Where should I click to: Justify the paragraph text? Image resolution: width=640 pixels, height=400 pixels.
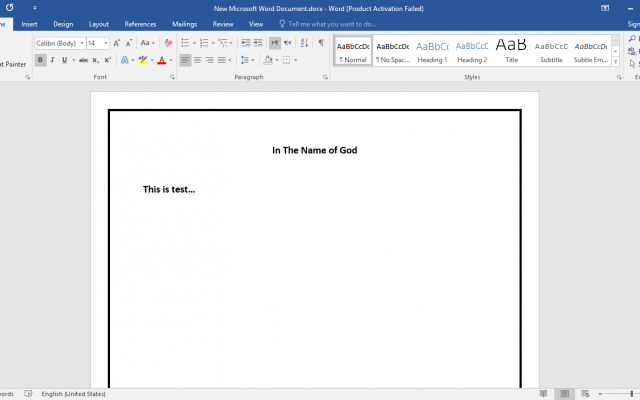[x=222, y=60]
